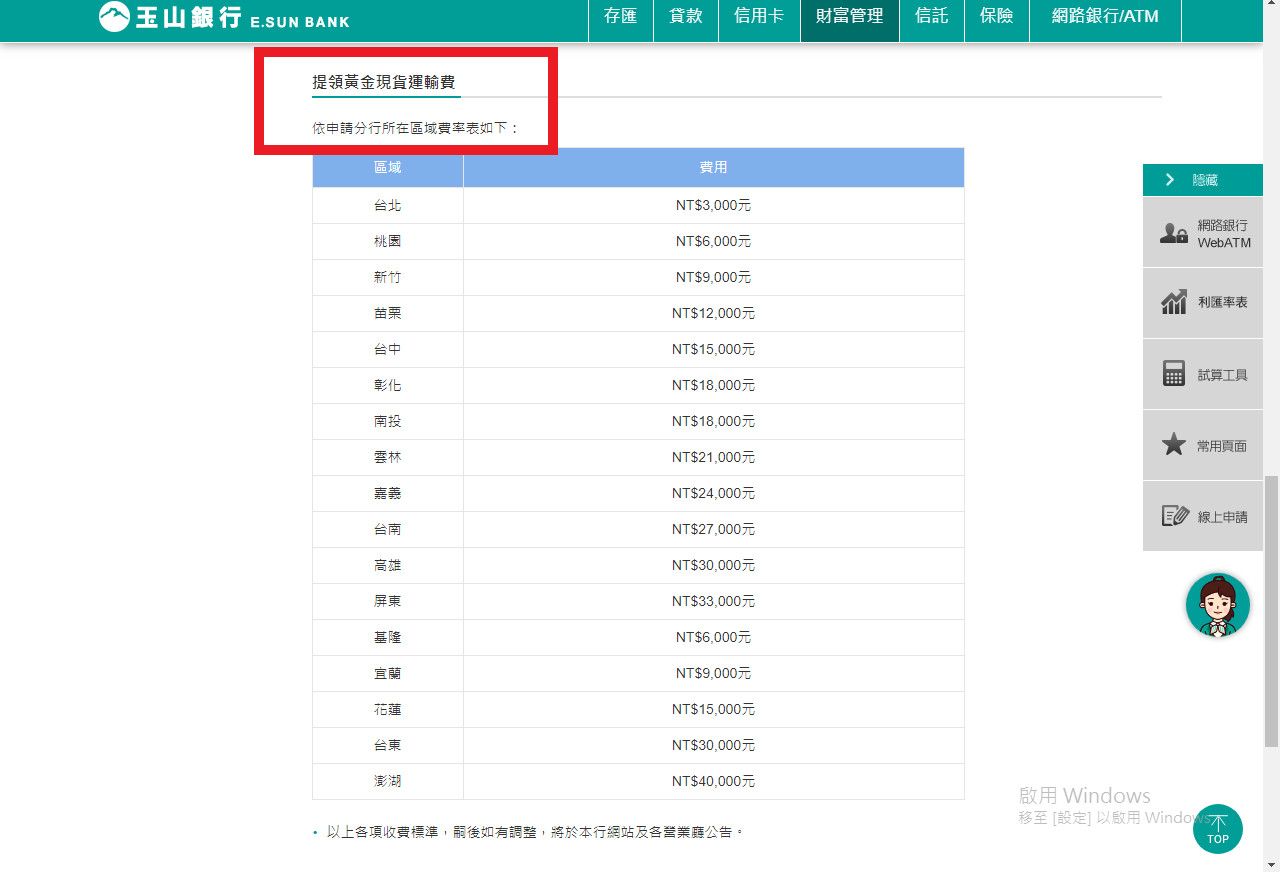
Task: Open the WebATM person-lock icon
Action: (x=1173, y=234)
